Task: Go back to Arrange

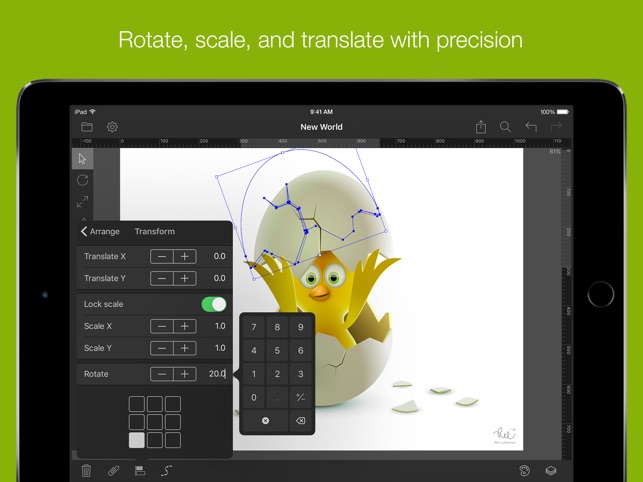Action: [100, 231]
